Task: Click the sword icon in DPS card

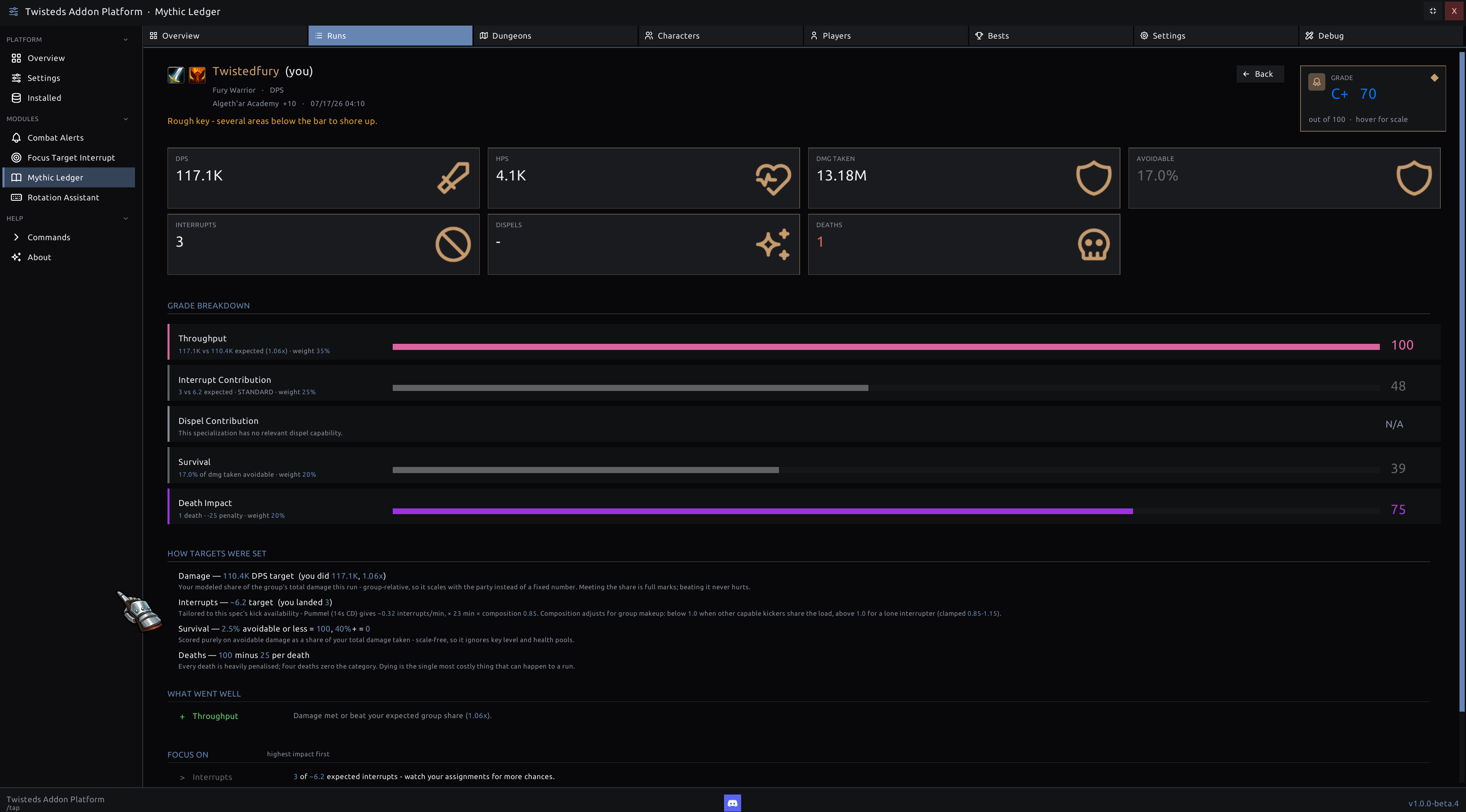Action: 453,178
